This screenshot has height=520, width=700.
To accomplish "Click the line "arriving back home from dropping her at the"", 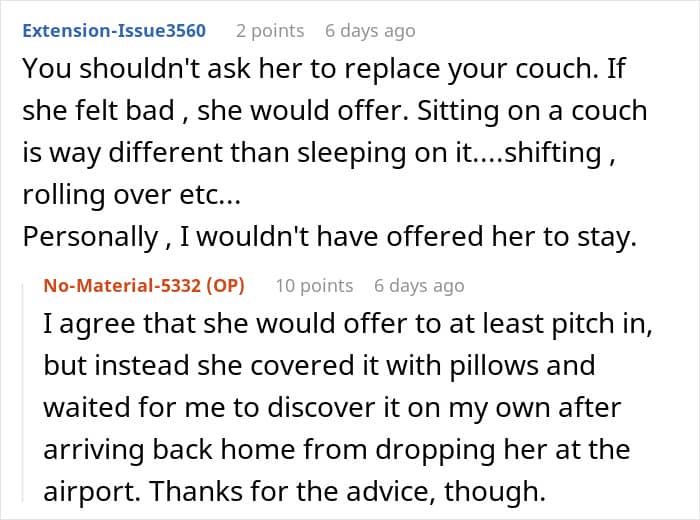I will click(336, 447).
